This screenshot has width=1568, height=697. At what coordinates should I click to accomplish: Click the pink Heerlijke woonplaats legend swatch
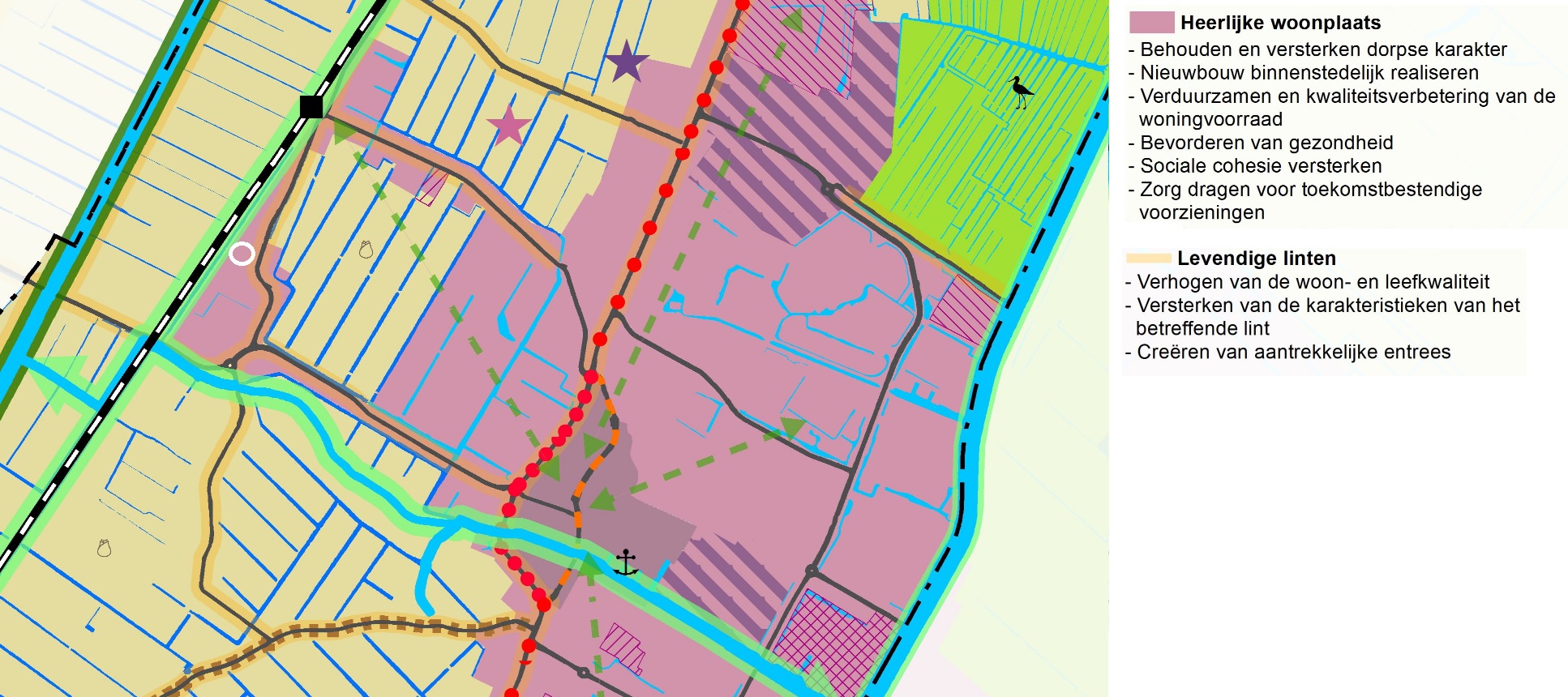pyautogui.click(x=1151, y=22)
